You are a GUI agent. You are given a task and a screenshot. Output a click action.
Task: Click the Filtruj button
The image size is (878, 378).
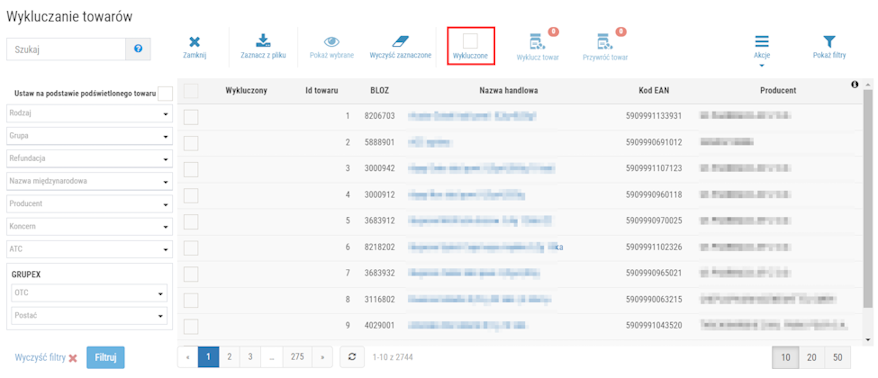click(105, 358)
